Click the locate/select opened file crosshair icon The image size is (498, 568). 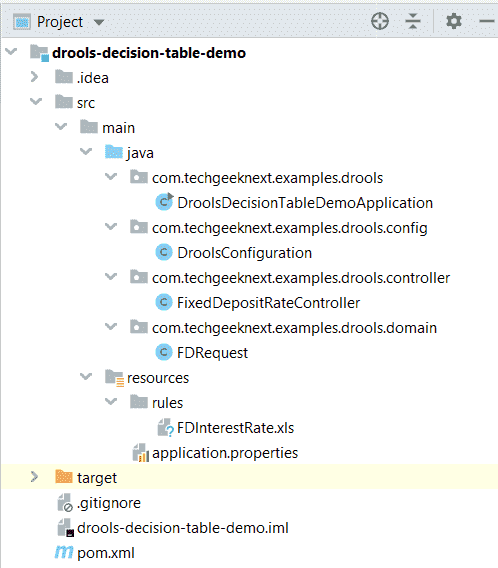pyautogui.click(x=380, y=21)
